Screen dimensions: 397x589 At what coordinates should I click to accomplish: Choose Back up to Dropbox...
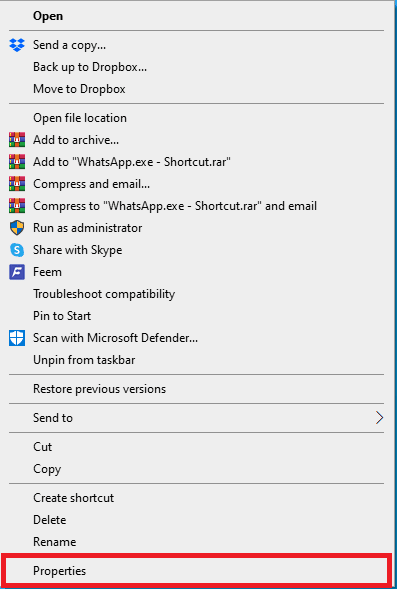coord(196,67)
